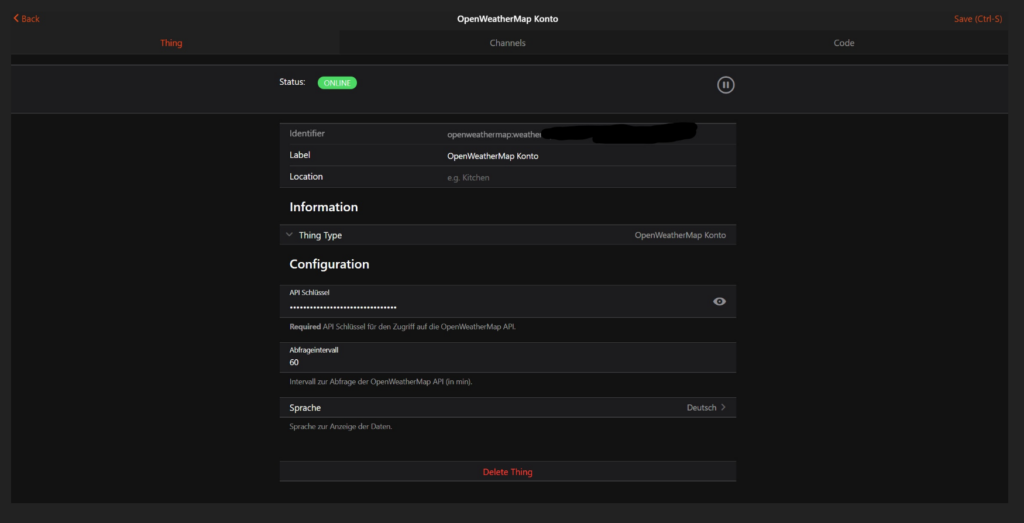
Task: Go back using the Back link
Action: point(26,18)
